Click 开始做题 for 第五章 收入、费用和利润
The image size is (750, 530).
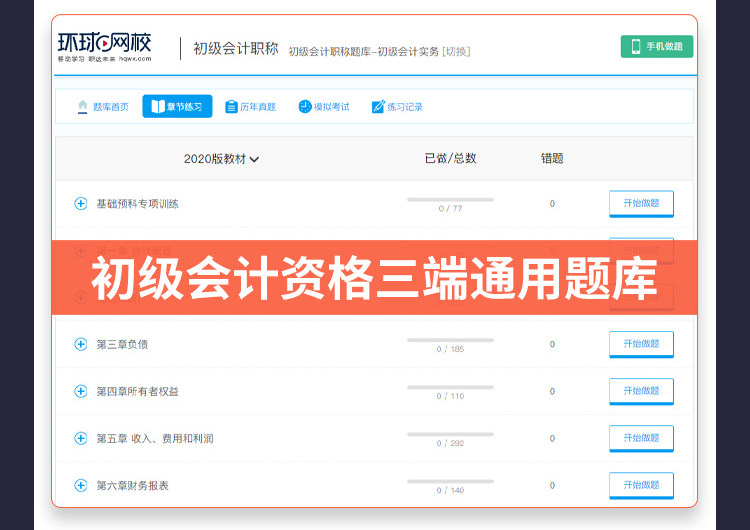(x=641, y=438)
